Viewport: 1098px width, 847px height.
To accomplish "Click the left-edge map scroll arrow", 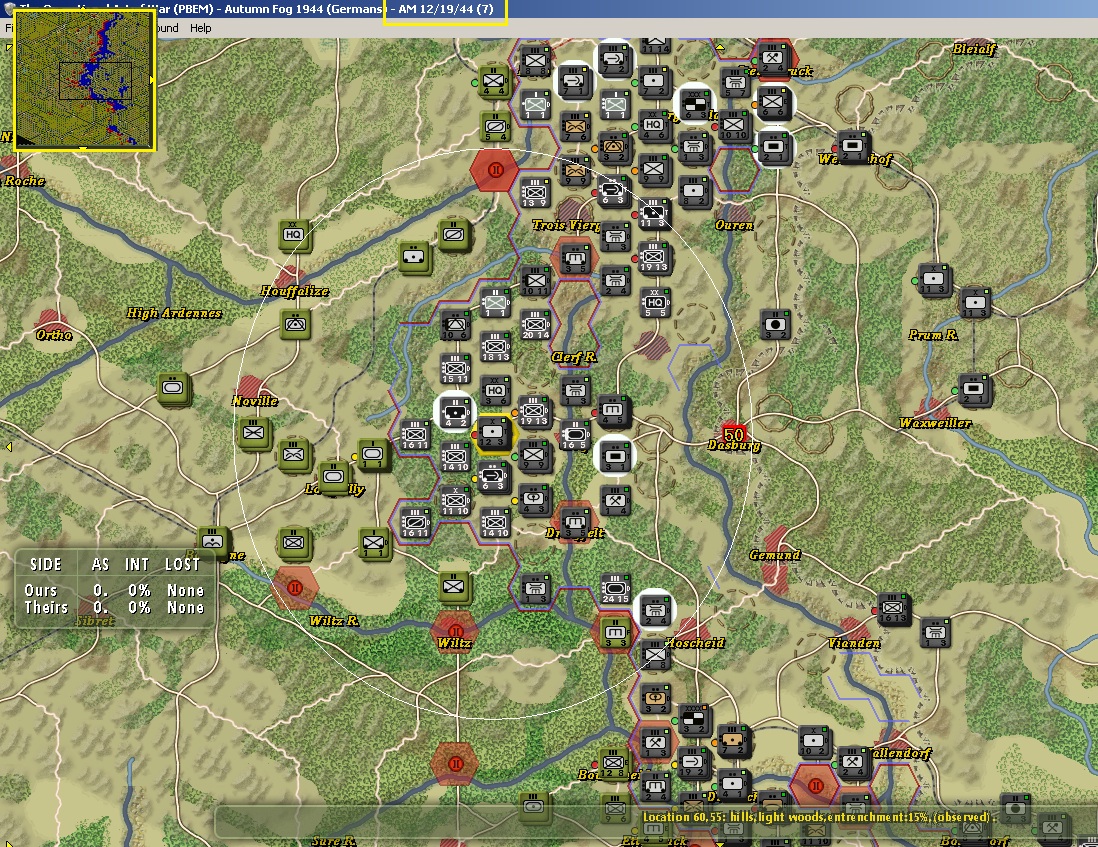I will coord(8,447).
